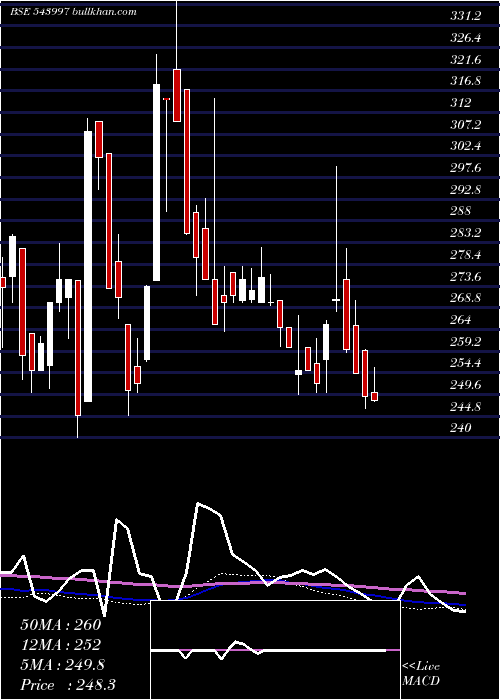The height and width of the screenshot is (700, 500).
Task: Click the 297.6 price axis label
Action: (466, 168)
